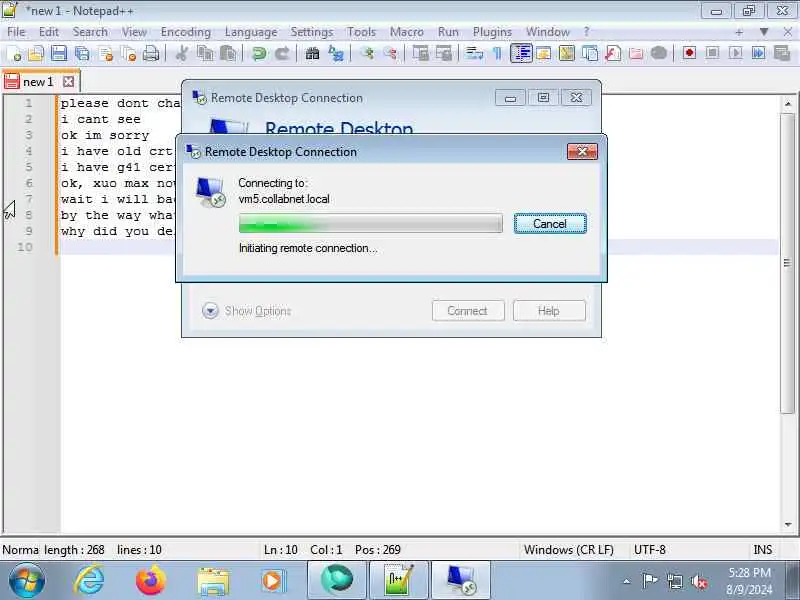Toggle Show All Characters pilcrow icon

pyautogui.click(x=497, y=53)
